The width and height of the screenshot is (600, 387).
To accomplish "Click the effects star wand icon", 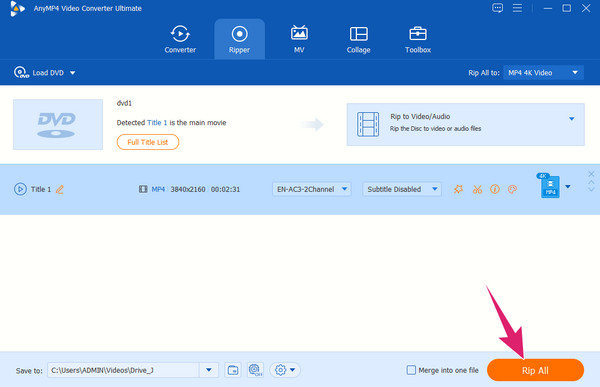I will (x=458, y=189).
